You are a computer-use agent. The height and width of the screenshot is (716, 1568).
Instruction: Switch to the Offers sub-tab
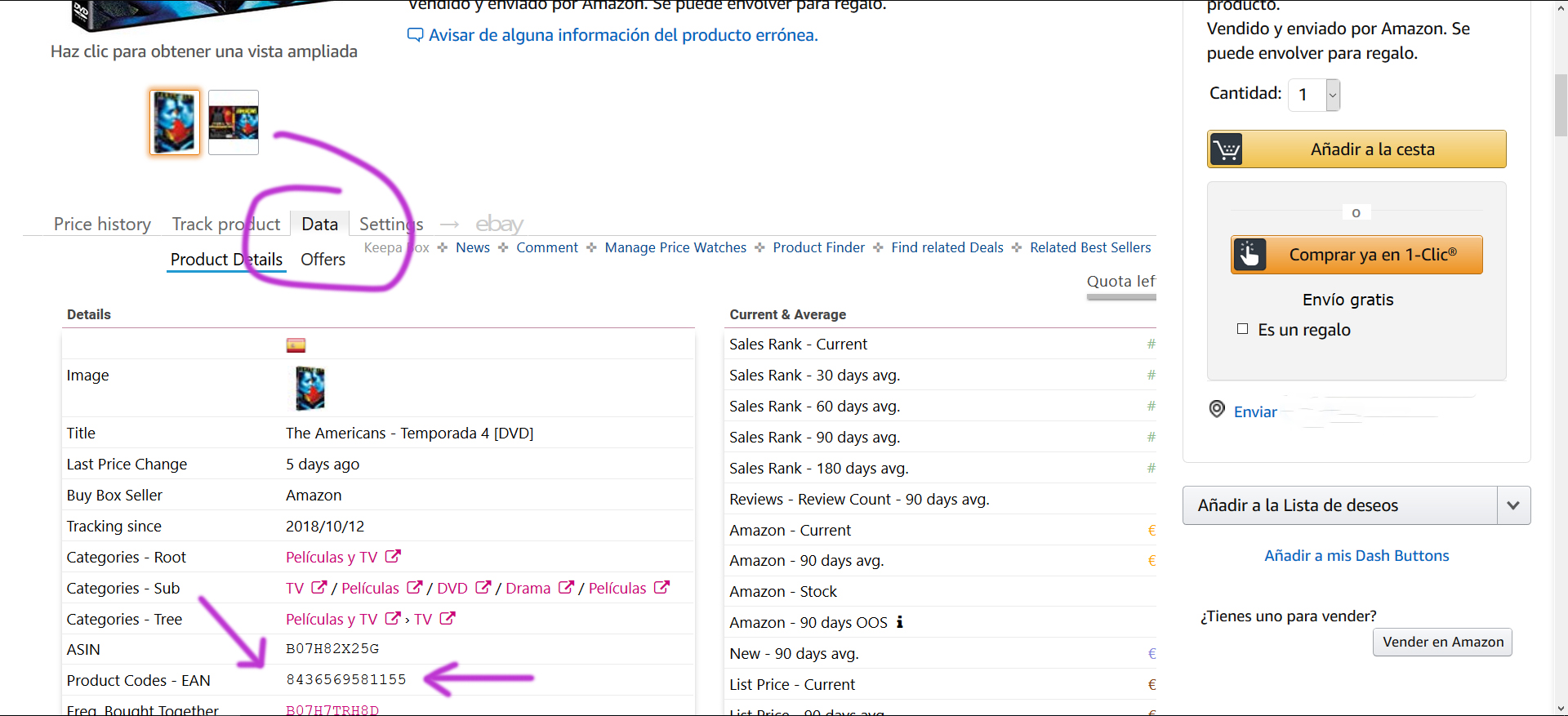point(323,260)
